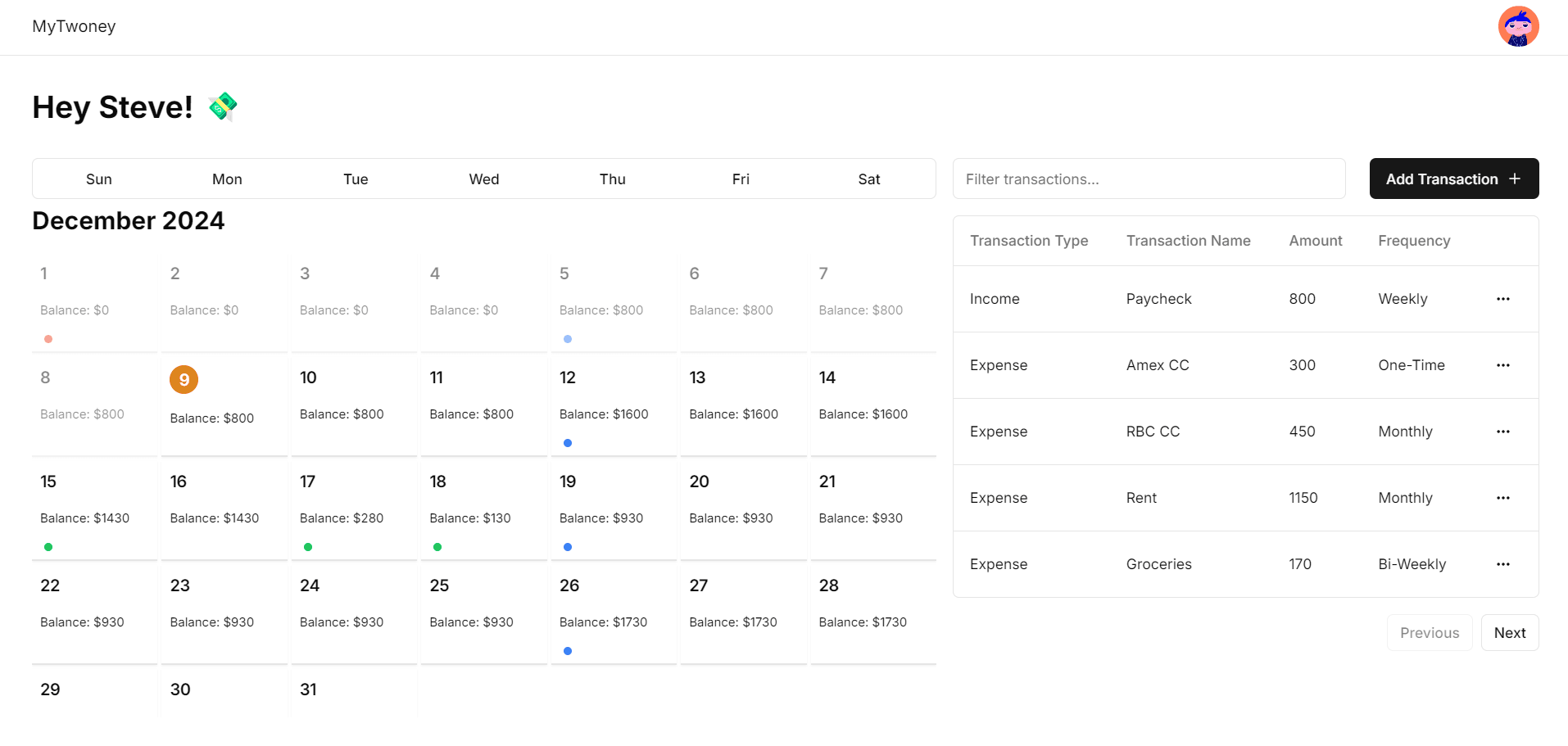Select December 25 calendar day

(x=483, y=613)
